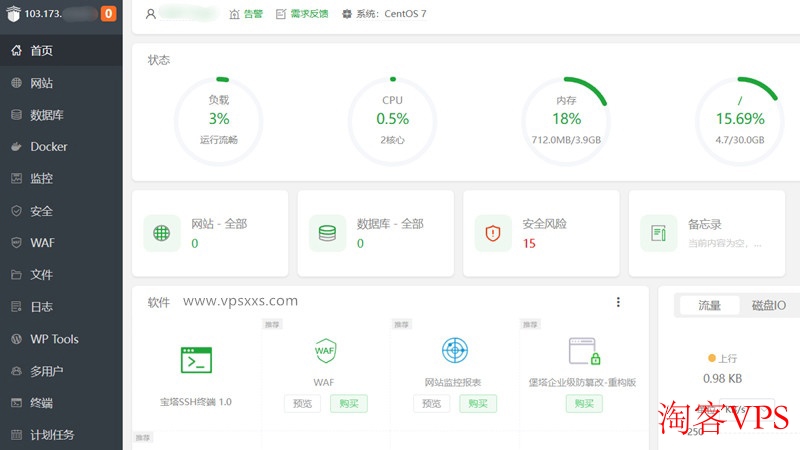Open the 备忘录 memo card

(x=707, y=233)
